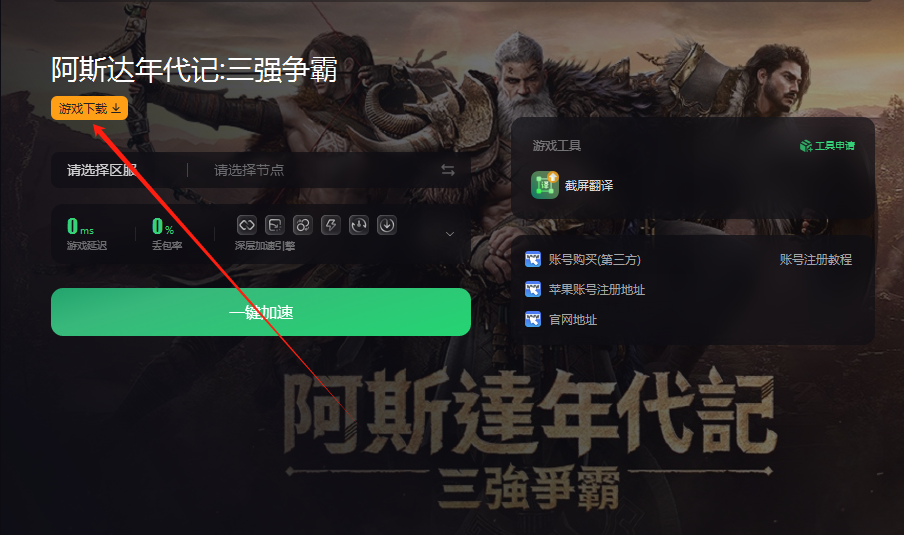Toggle the chain-link engine icon
The width and height of the screenshot is (904, 535).
(247, 225)
